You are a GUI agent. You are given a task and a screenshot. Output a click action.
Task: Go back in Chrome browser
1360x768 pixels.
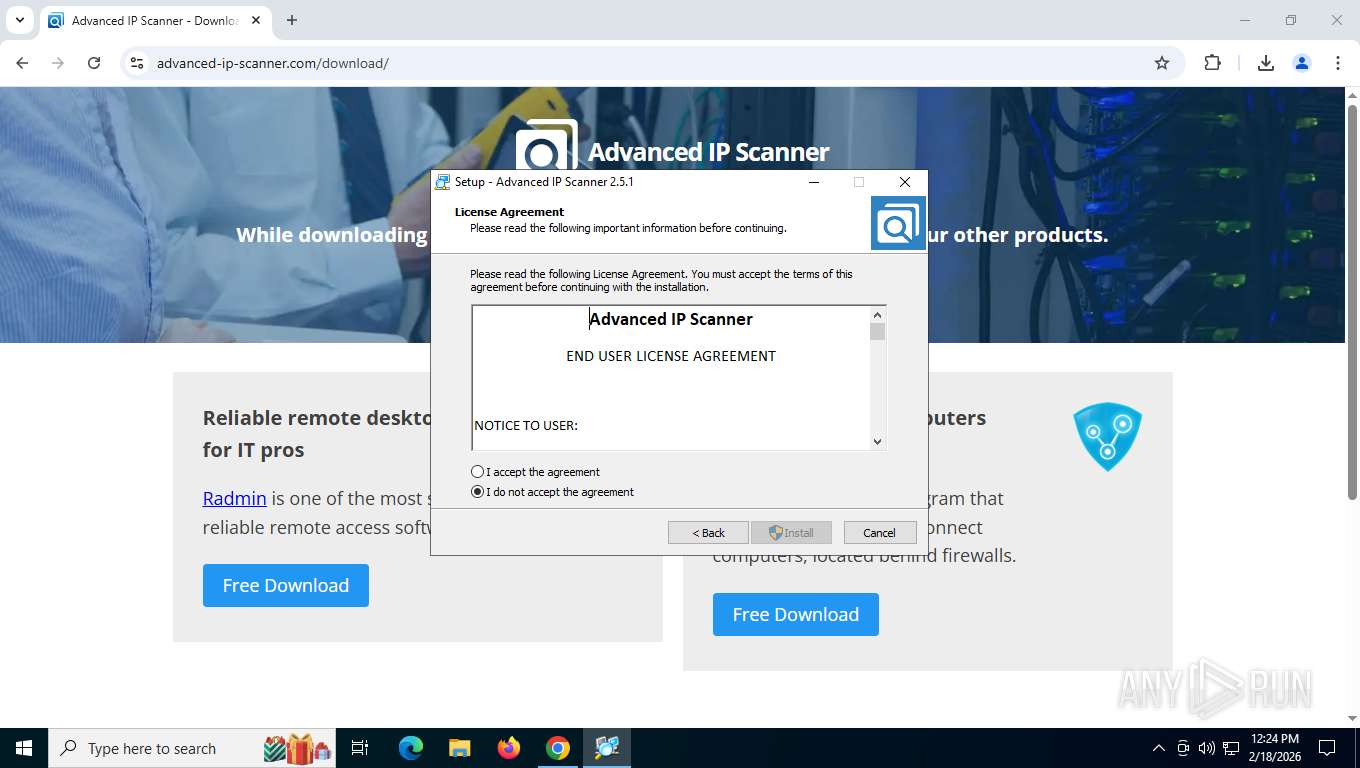(x=22, y=63)
